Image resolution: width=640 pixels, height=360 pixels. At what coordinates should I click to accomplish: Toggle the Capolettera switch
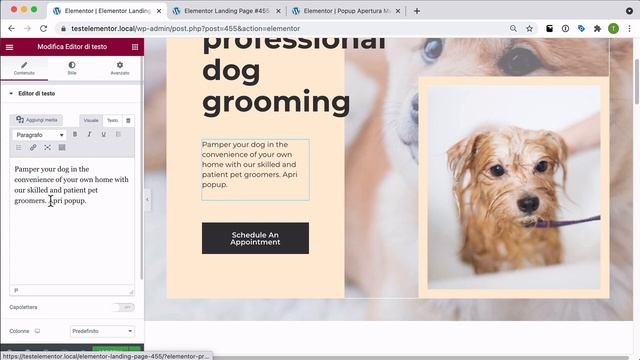point(124,307)
